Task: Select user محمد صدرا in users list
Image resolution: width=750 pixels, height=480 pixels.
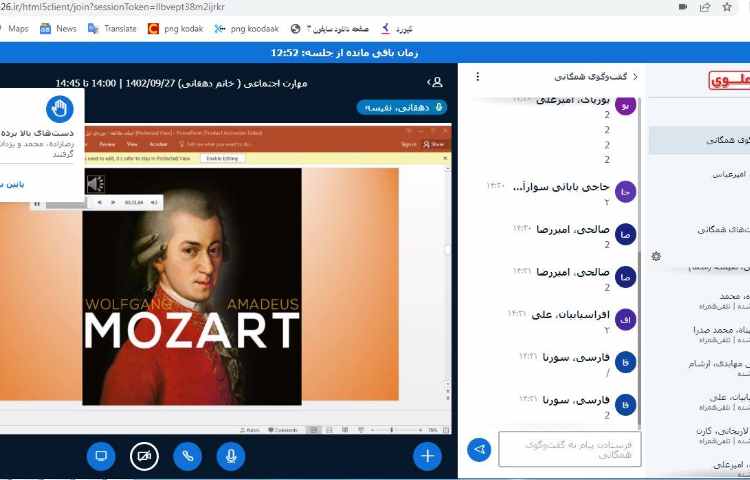Action: 720,335
